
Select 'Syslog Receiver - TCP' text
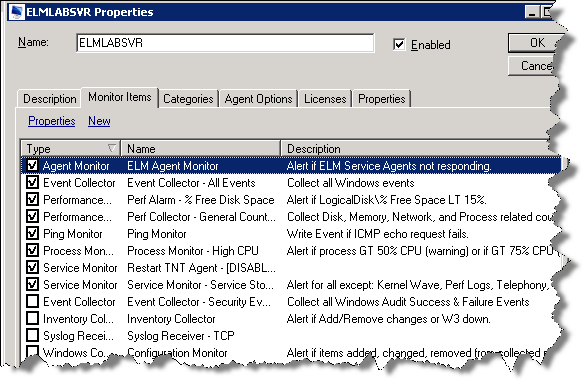click(181, 336)
